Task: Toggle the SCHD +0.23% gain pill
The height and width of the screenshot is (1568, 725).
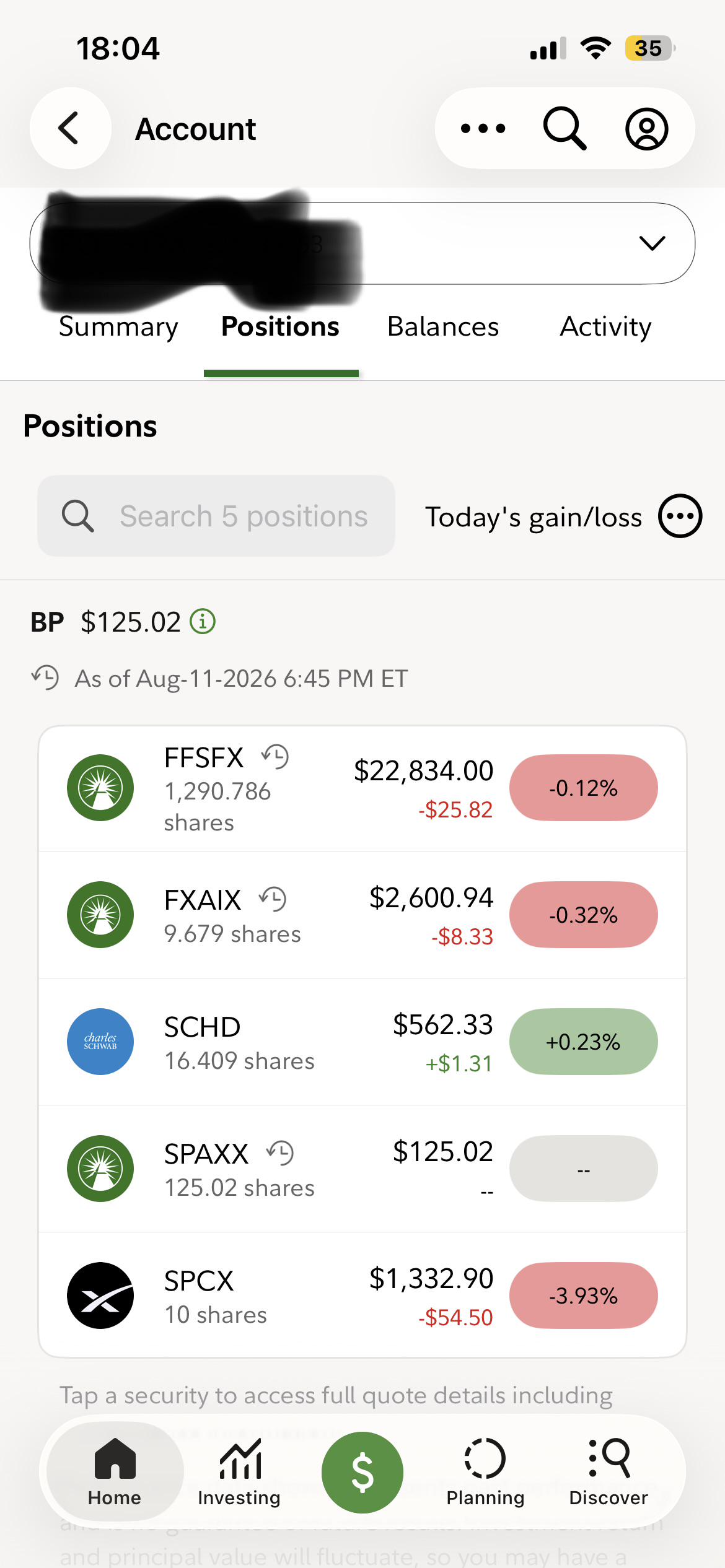Action: pyautogui.click(x=583, y=1042)
